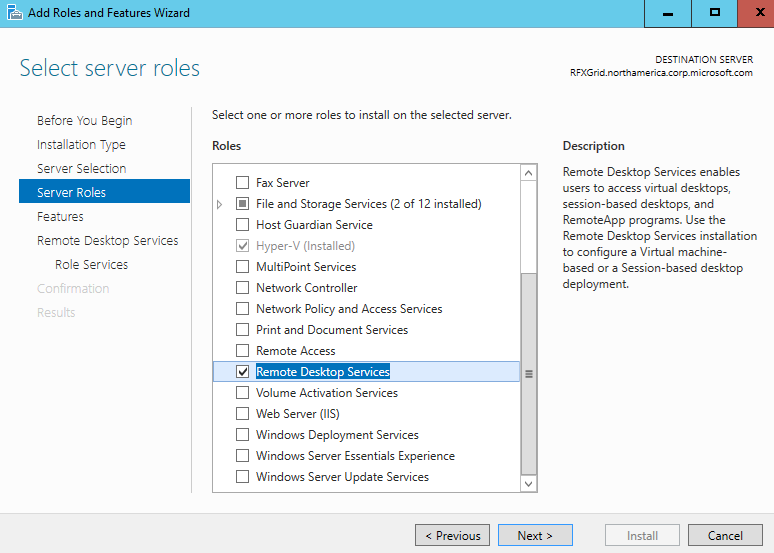The height and width of the screenshot is (553, 774).
Task: Click the scroll down arrow in Roles list
Action: (528, 483)
